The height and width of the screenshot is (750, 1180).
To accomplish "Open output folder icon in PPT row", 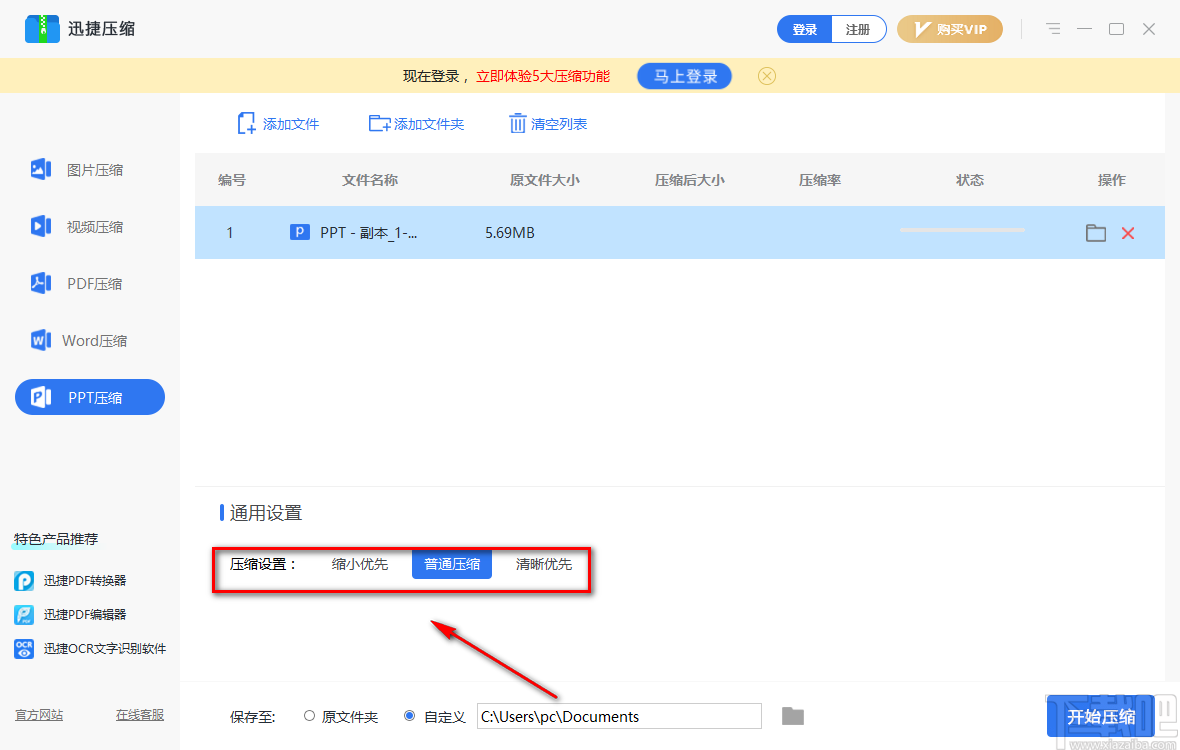I will (1096, 233).
